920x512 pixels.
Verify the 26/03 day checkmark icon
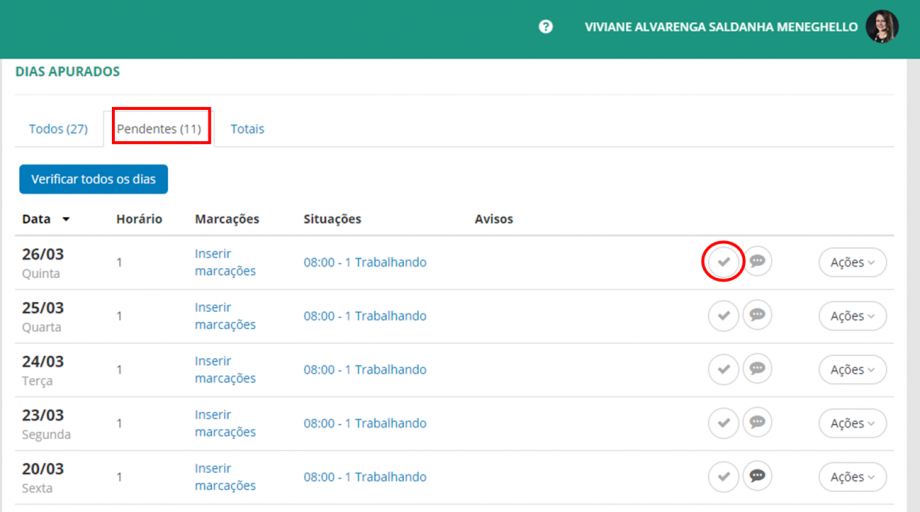click(x=723, y=262)
